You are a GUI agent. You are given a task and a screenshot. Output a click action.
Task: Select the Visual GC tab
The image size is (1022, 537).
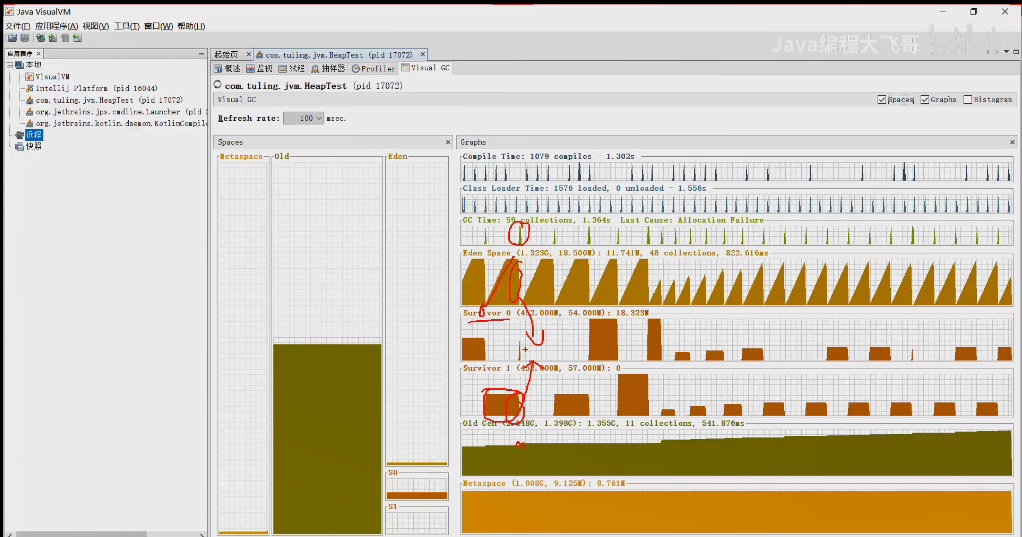[x=426, y=68]
